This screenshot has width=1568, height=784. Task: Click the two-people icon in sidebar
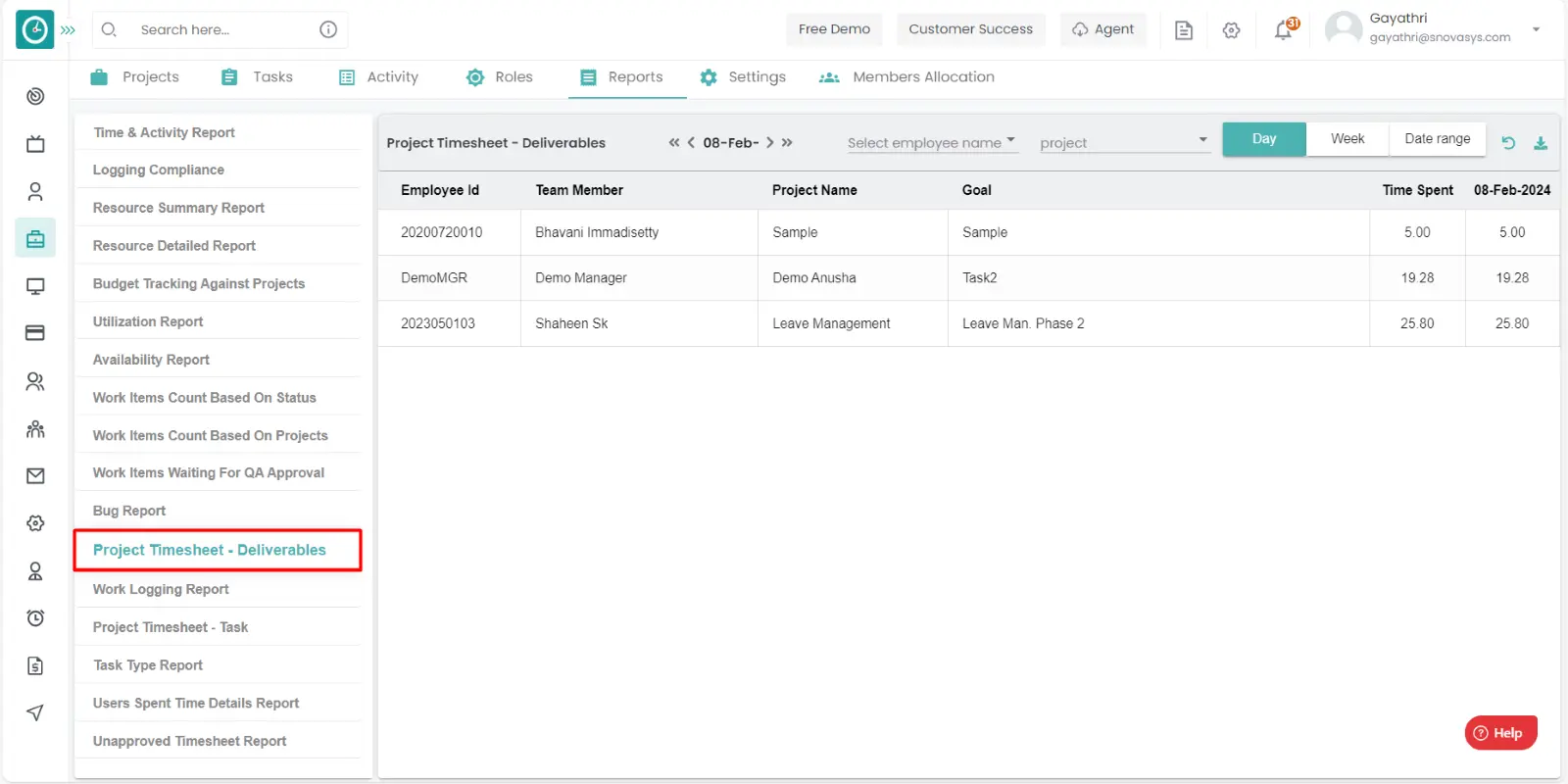click(x=35, y=381)
